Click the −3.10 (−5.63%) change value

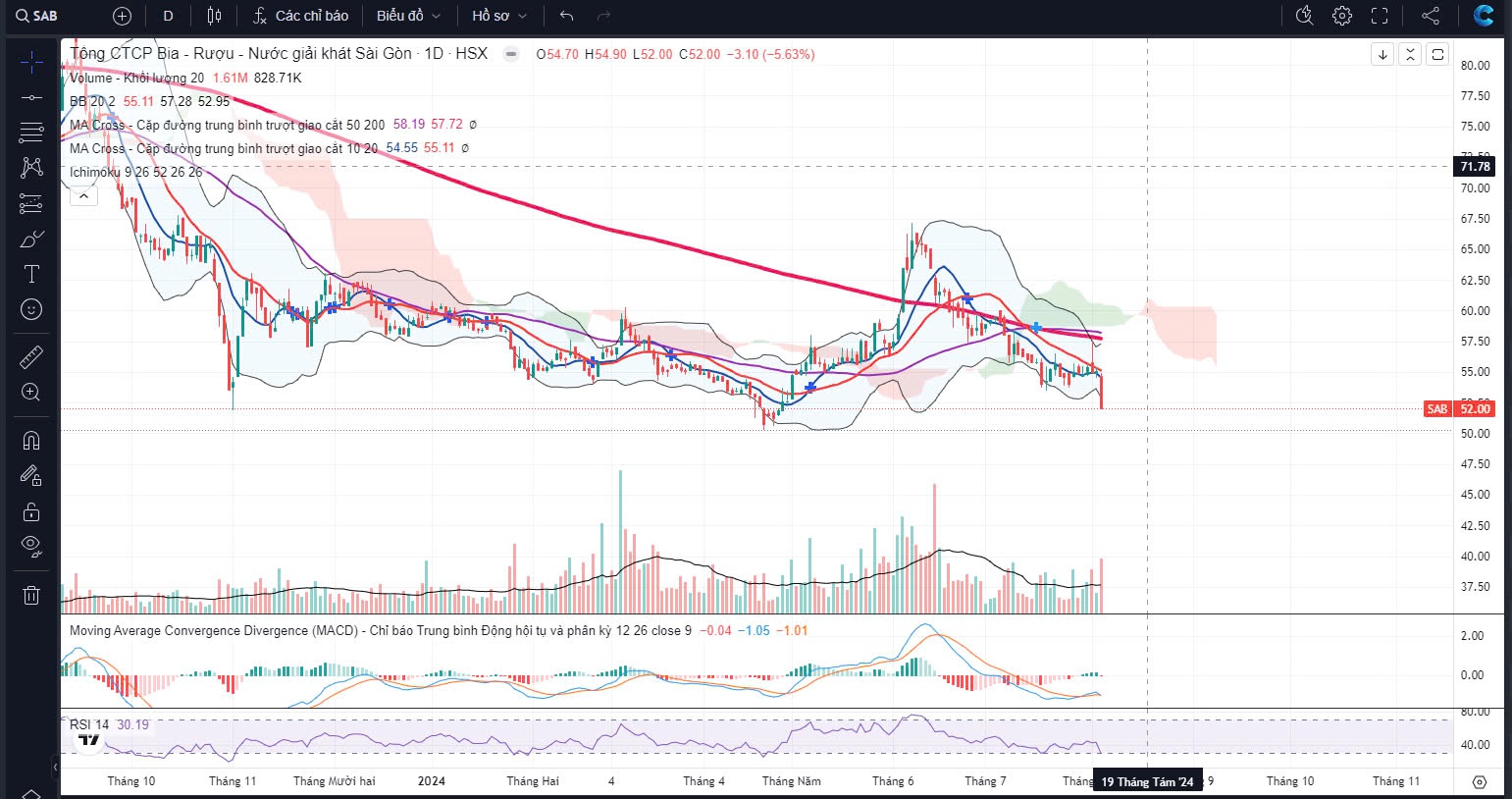[770, 54]
